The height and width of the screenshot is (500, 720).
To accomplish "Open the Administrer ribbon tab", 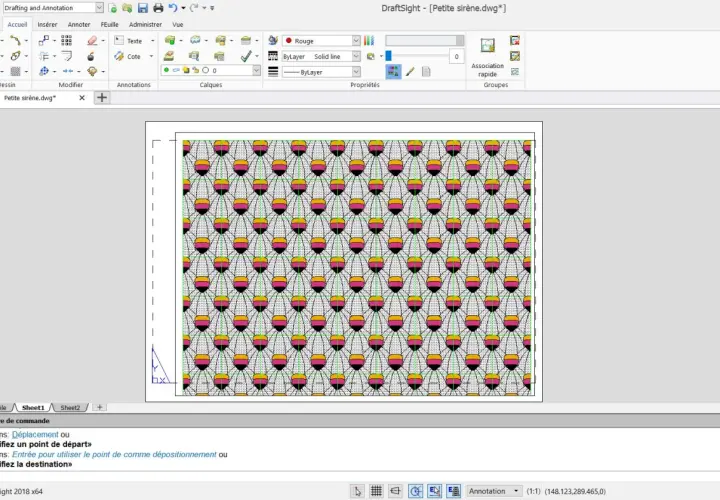I will (145, 24).
